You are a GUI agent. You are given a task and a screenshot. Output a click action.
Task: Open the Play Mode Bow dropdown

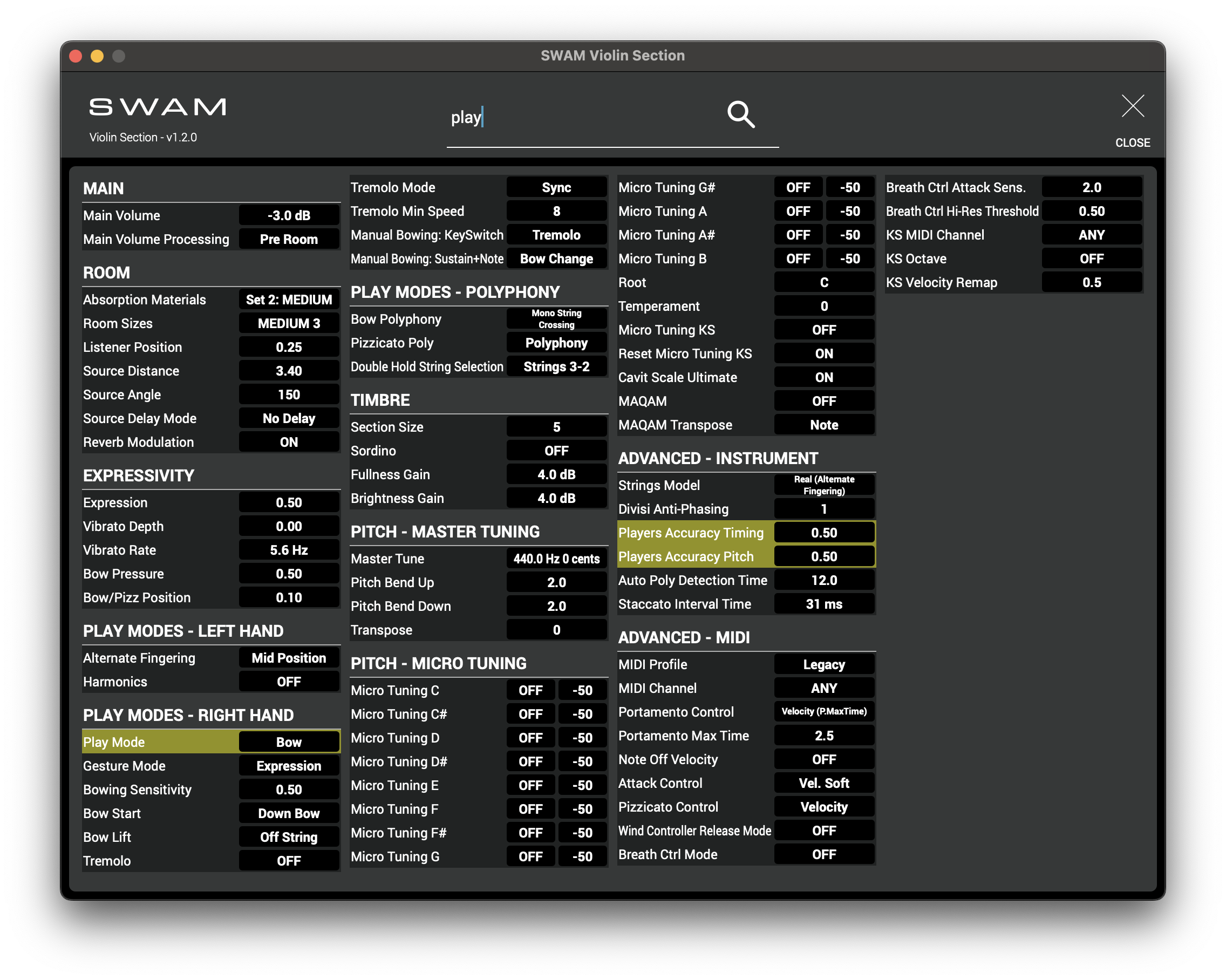(x=288, y=741)
